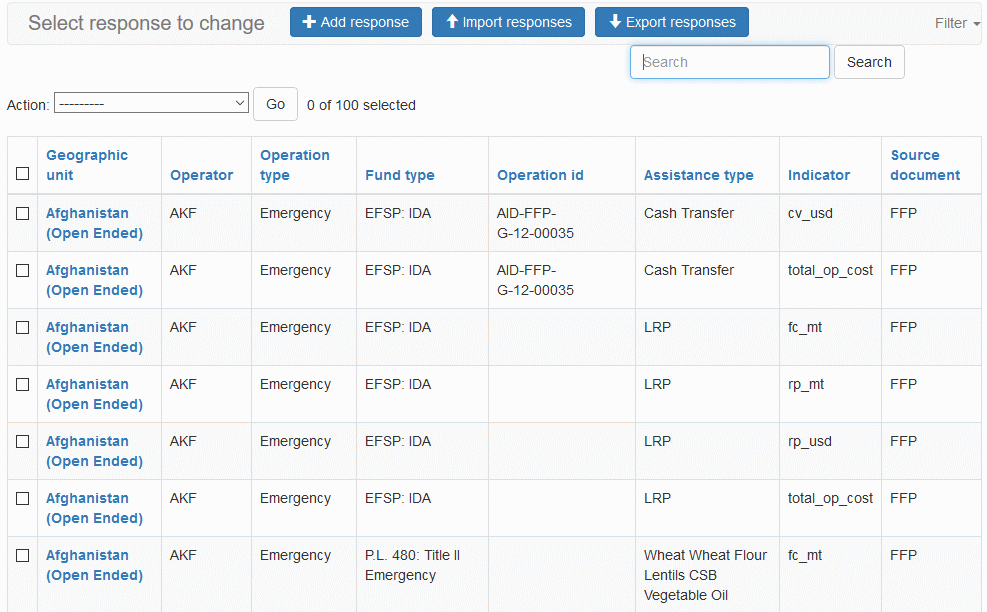Image resolution: width=987 pixels, height=612 pixels.
Task: Sort table by Fund type column
Action: (x=399, y=175)
